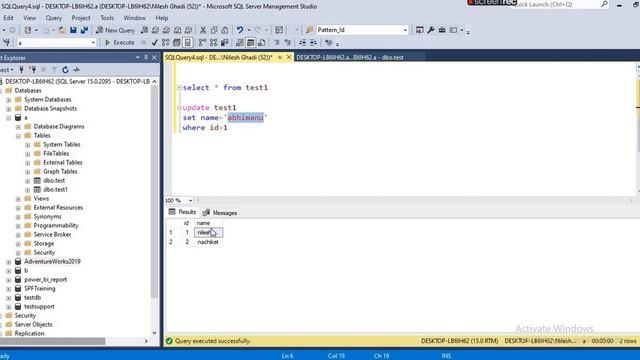Click the Cut scissors icon
640x360 pixels.
point(203,30)
